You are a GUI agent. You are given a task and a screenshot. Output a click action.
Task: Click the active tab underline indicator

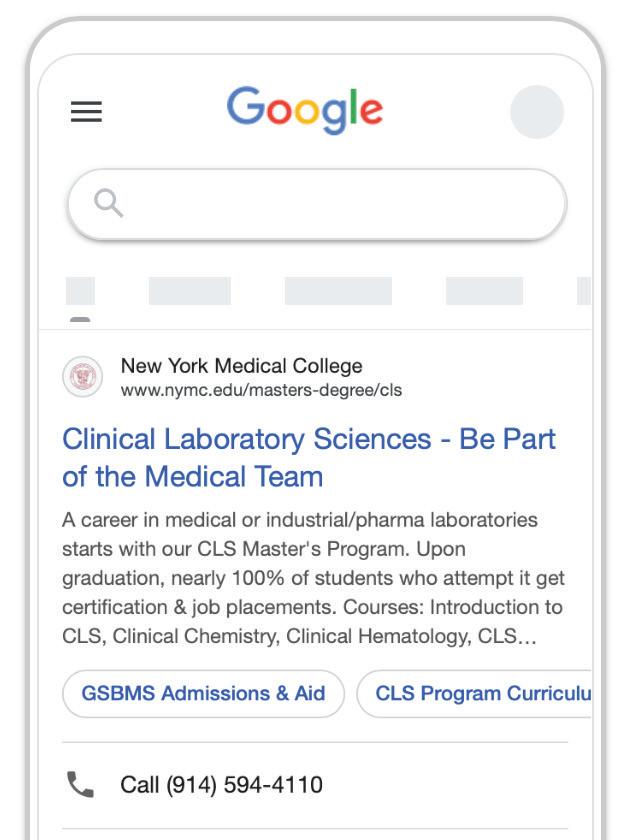coord(80,320)
